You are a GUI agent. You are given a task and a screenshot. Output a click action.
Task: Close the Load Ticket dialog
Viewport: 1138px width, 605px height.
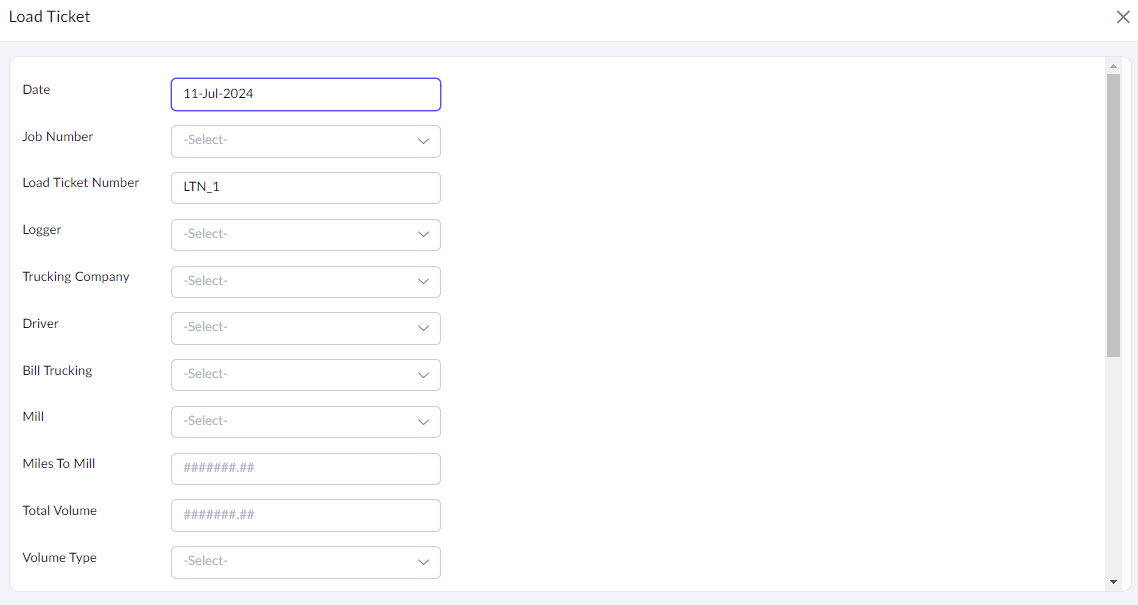click(x=1123, y=17)
